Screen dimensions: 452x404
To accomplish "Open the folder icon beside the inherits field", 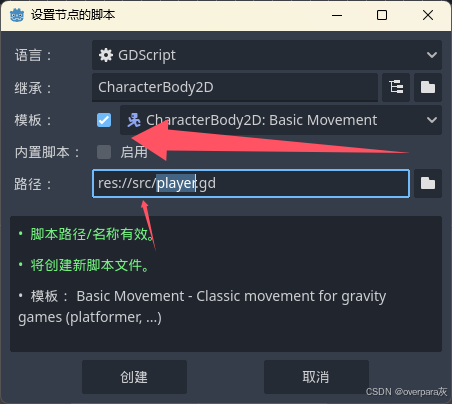I will [x=428, y=87].
